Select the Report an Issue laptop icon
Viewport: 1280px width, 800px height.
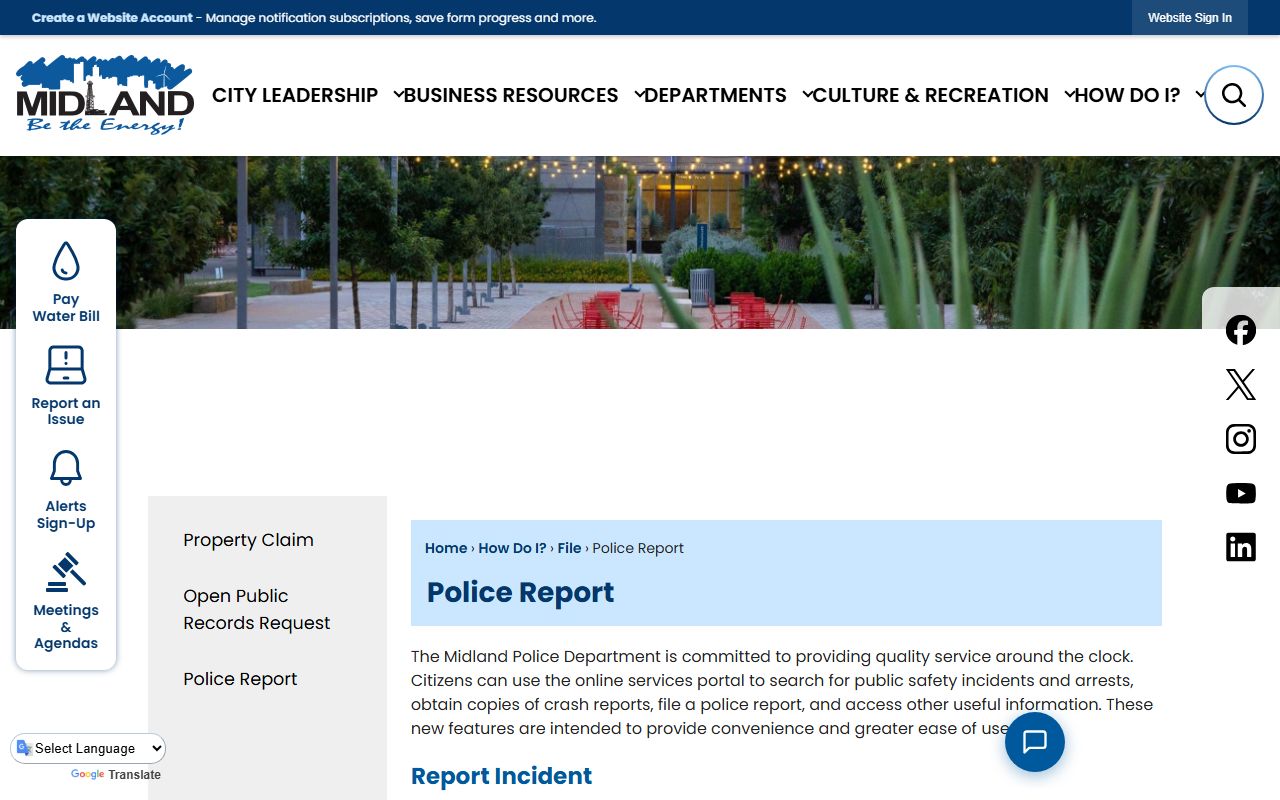click(66, 366)
